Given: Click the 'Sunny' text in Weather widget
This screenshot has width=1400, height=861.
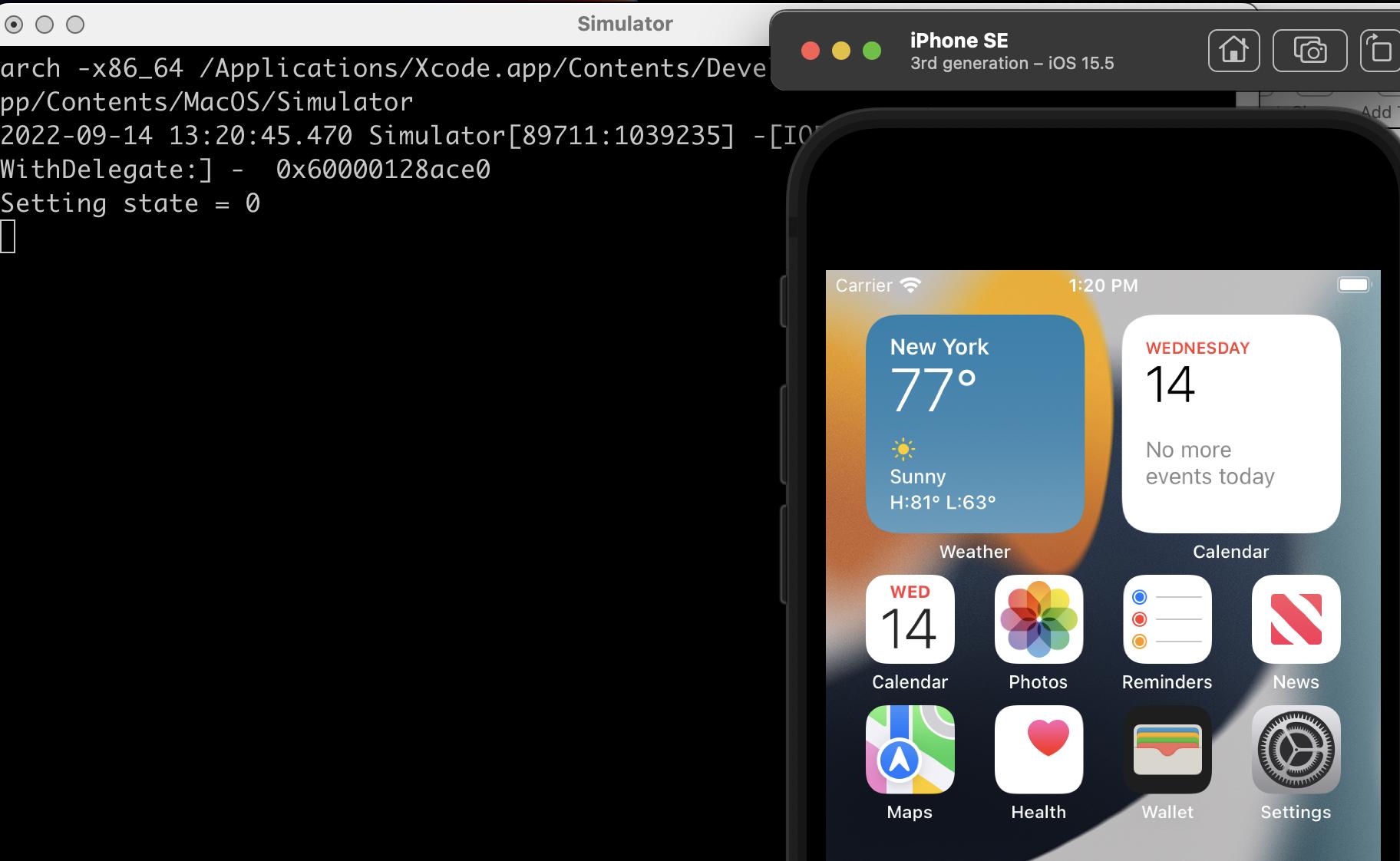Looking at the screenshot, I should click(918, 477).
